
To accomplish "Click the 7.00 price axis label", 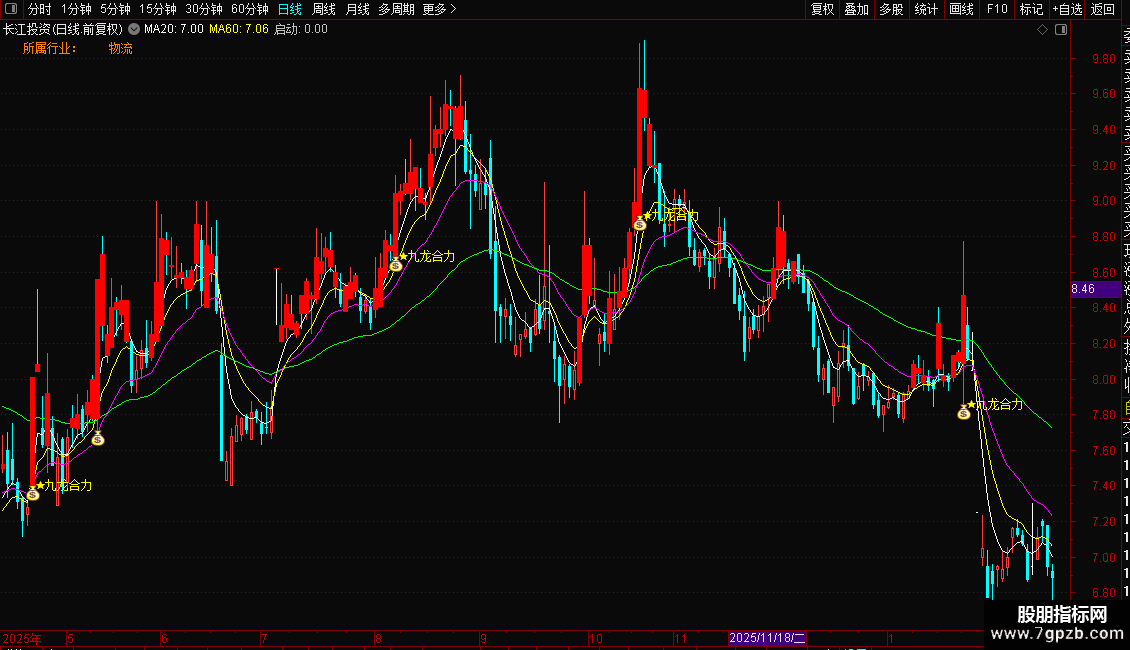I will (x=1103, y=558).
